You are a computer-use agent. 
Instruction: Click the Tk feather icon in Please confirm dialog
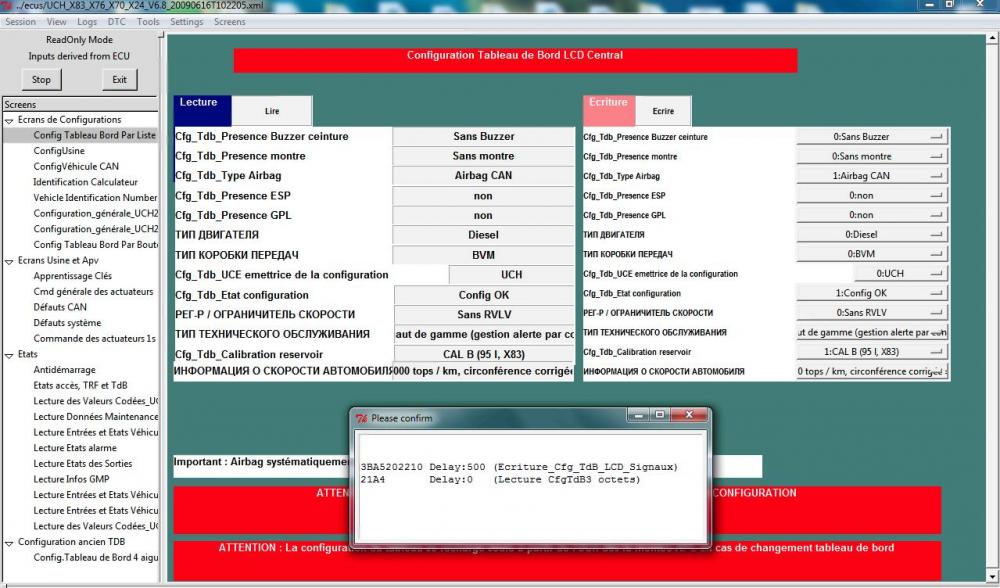362,418
